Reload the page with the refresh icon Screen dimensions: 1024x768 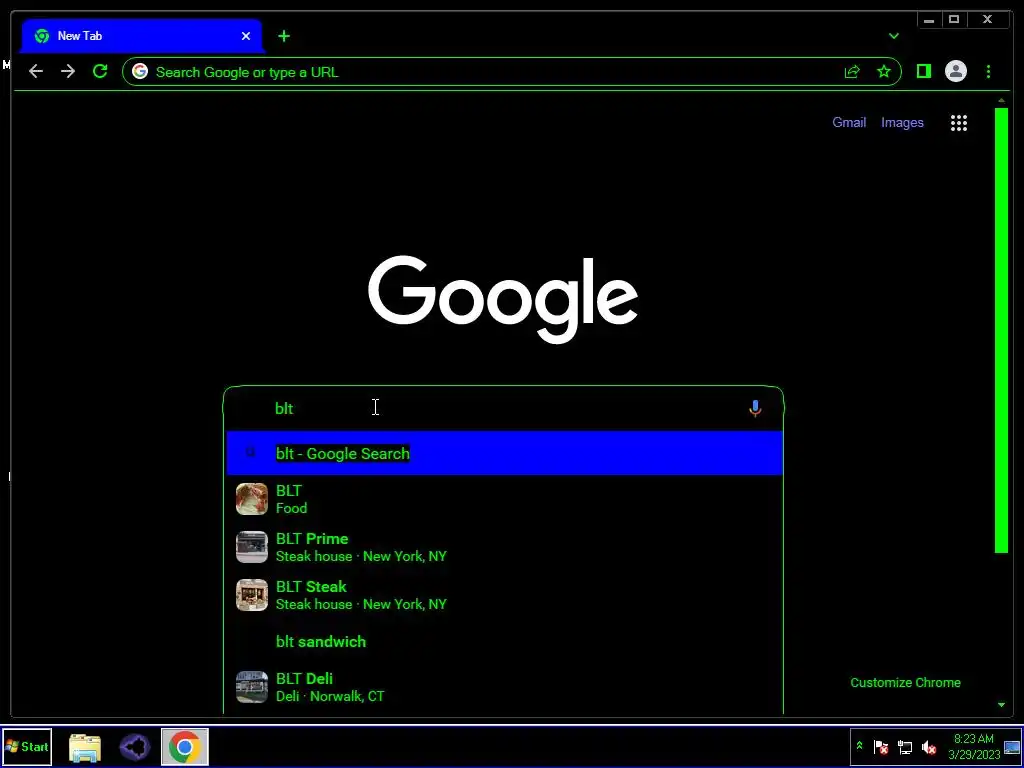coord(100,71)
